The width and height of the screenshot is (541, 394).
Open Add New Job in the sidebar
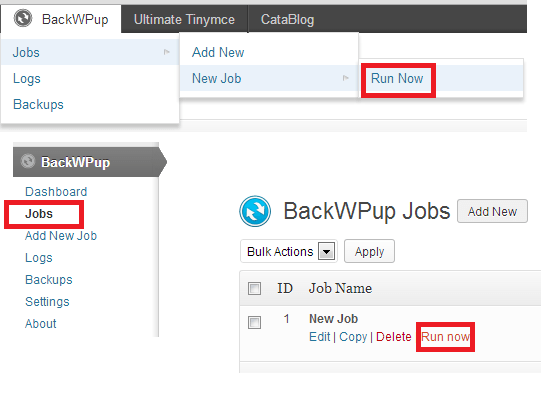coord(61,236)
